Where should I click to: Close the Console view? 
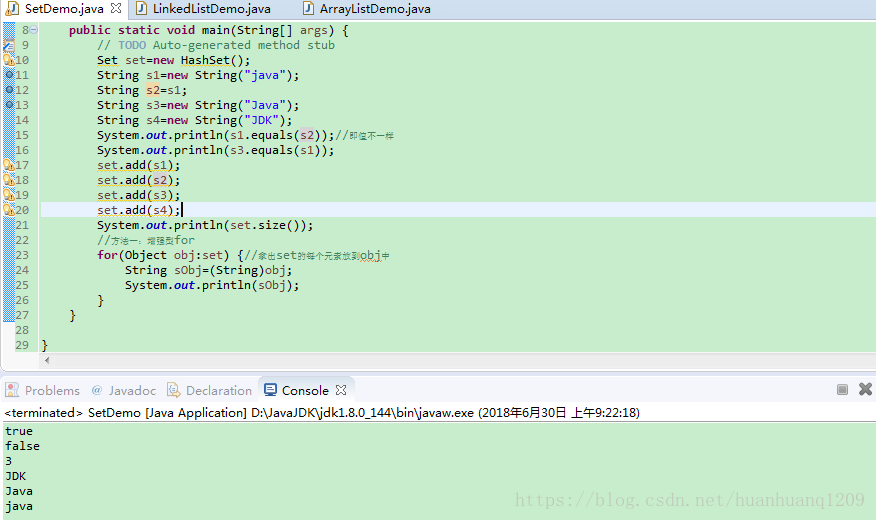[341, 390]
